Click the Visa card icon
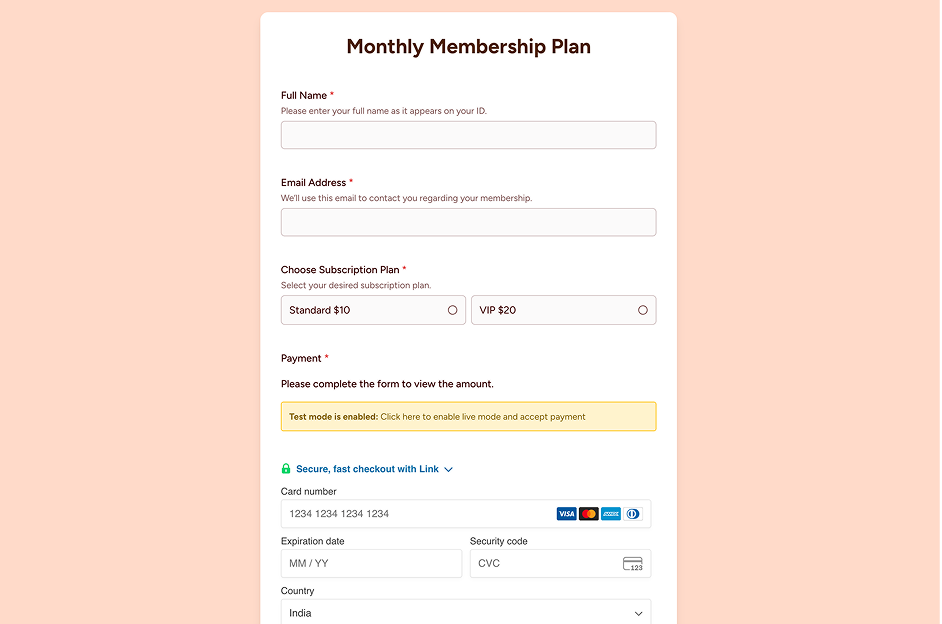Image resolution: width=942 pixels, height=624 pixels. coord(566,514)
